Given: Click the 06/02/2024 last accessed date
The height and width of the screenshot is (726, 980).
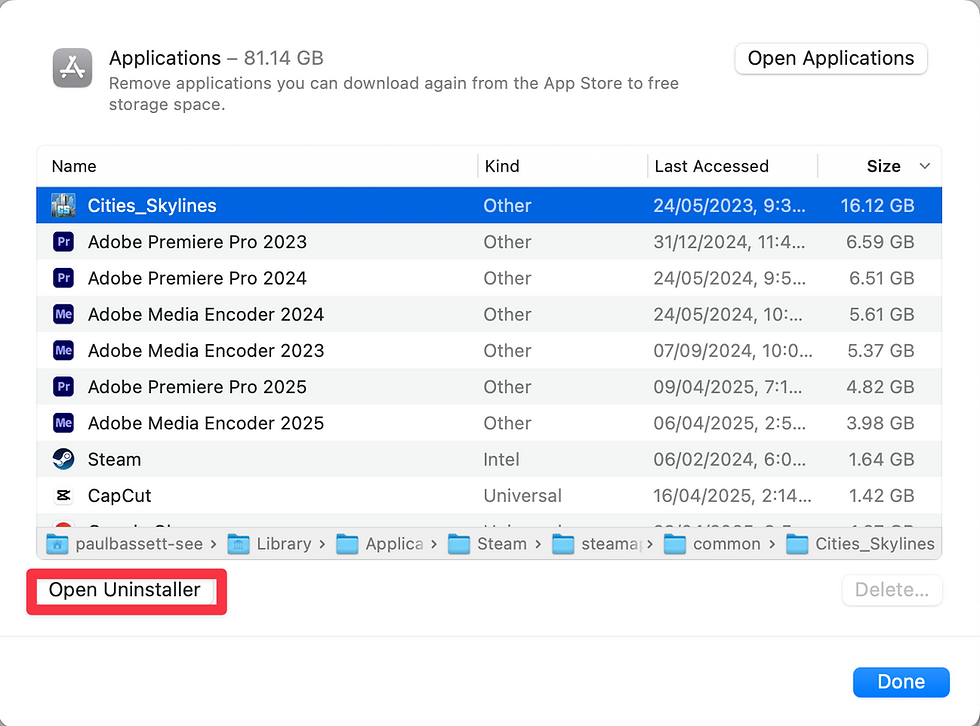Looking at the screenshot, I should click(730, 459).
